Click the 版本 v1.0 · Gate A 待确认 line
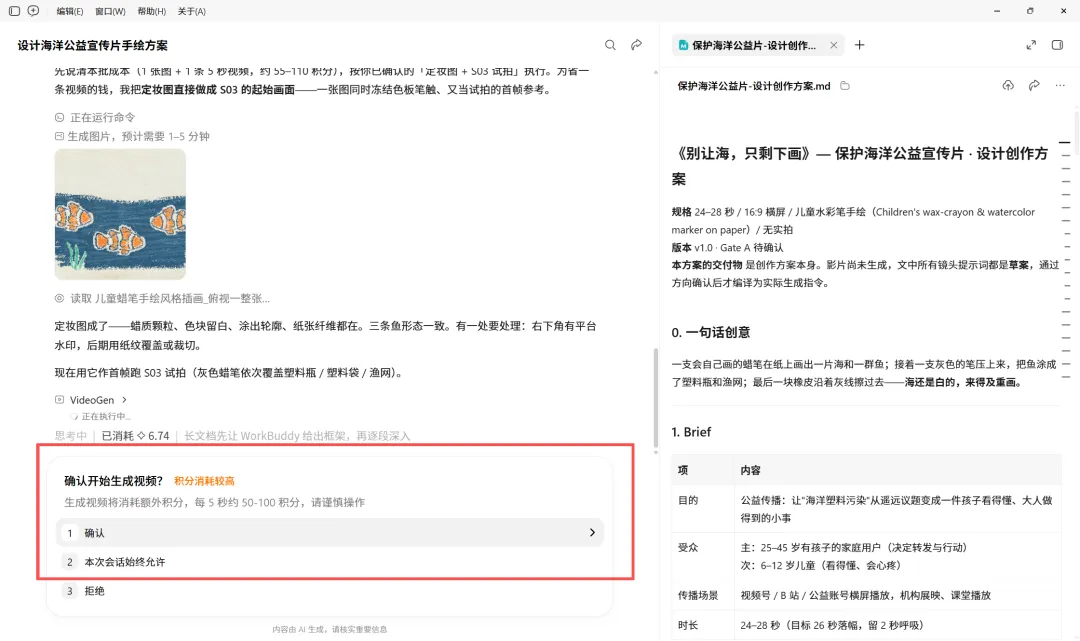Screen dimensions: 1080x641 [x=727, y=247]
